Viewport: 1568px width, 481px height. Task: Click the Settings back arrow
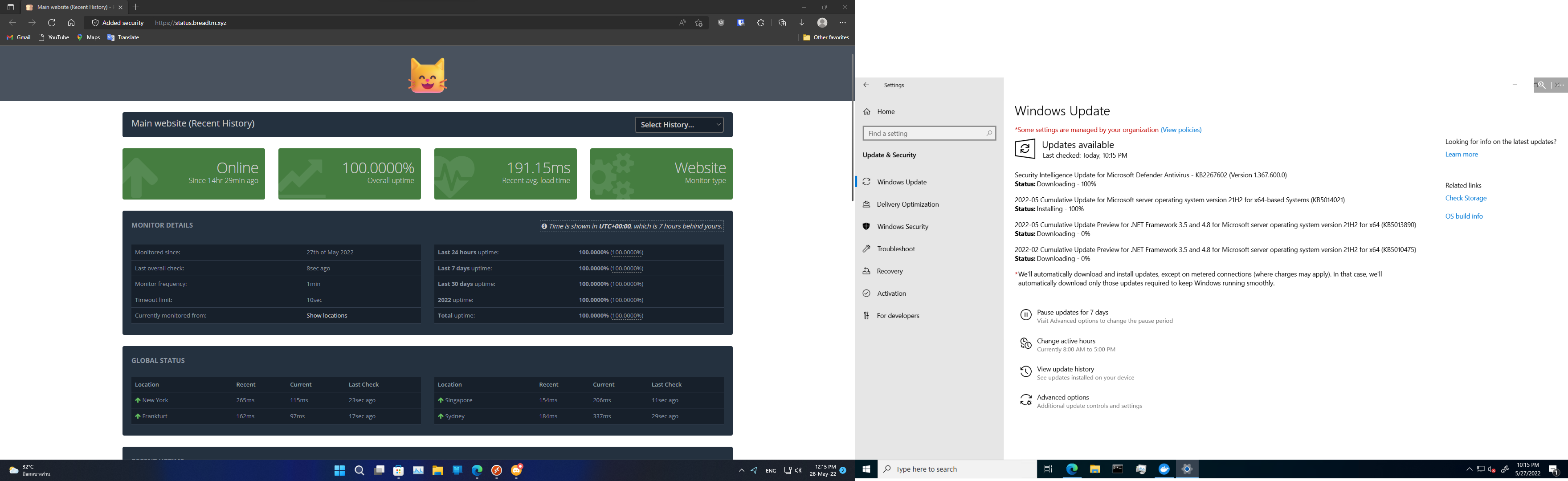(x=866, y=85)
